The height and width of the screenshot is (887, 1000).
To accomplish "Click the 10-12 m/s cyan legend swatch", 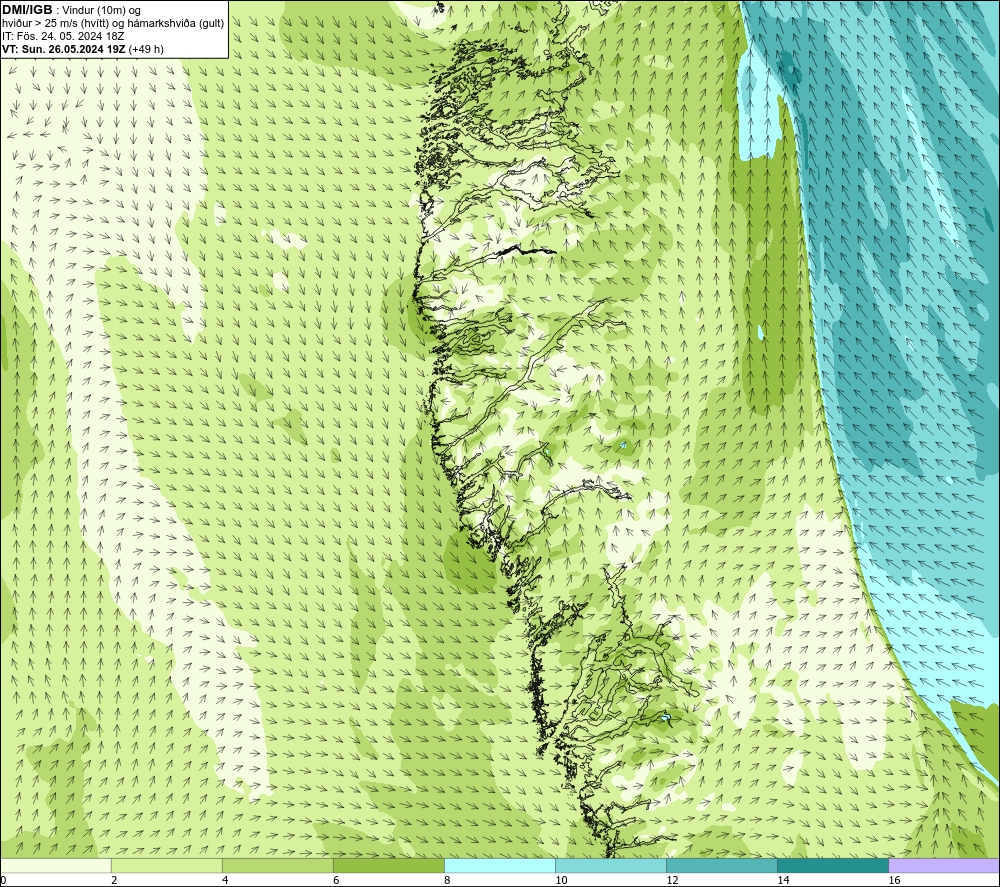I will click(611, 865).
